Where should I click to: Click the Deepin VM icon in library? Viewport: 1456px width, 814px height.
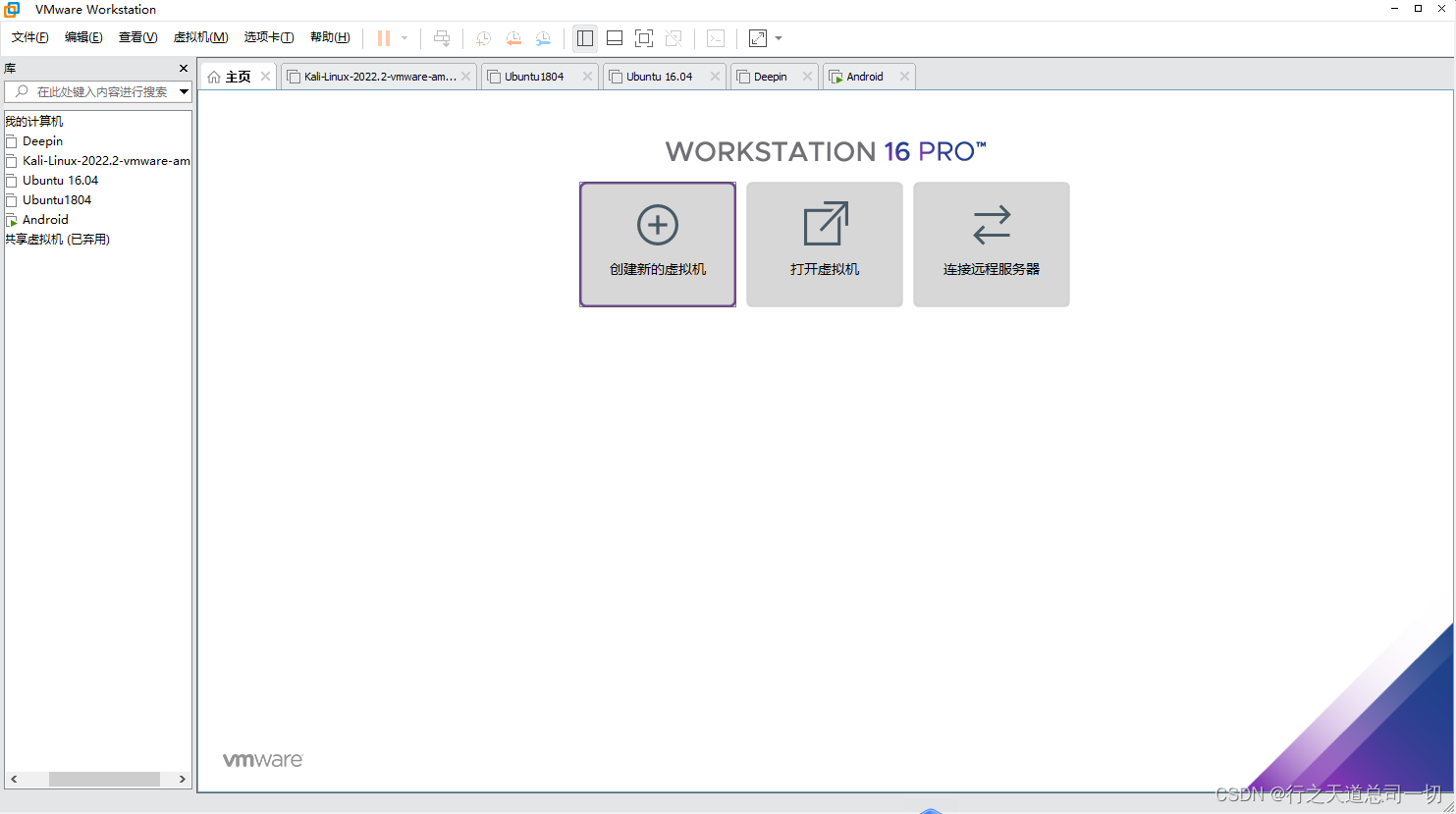pos(12,141)
